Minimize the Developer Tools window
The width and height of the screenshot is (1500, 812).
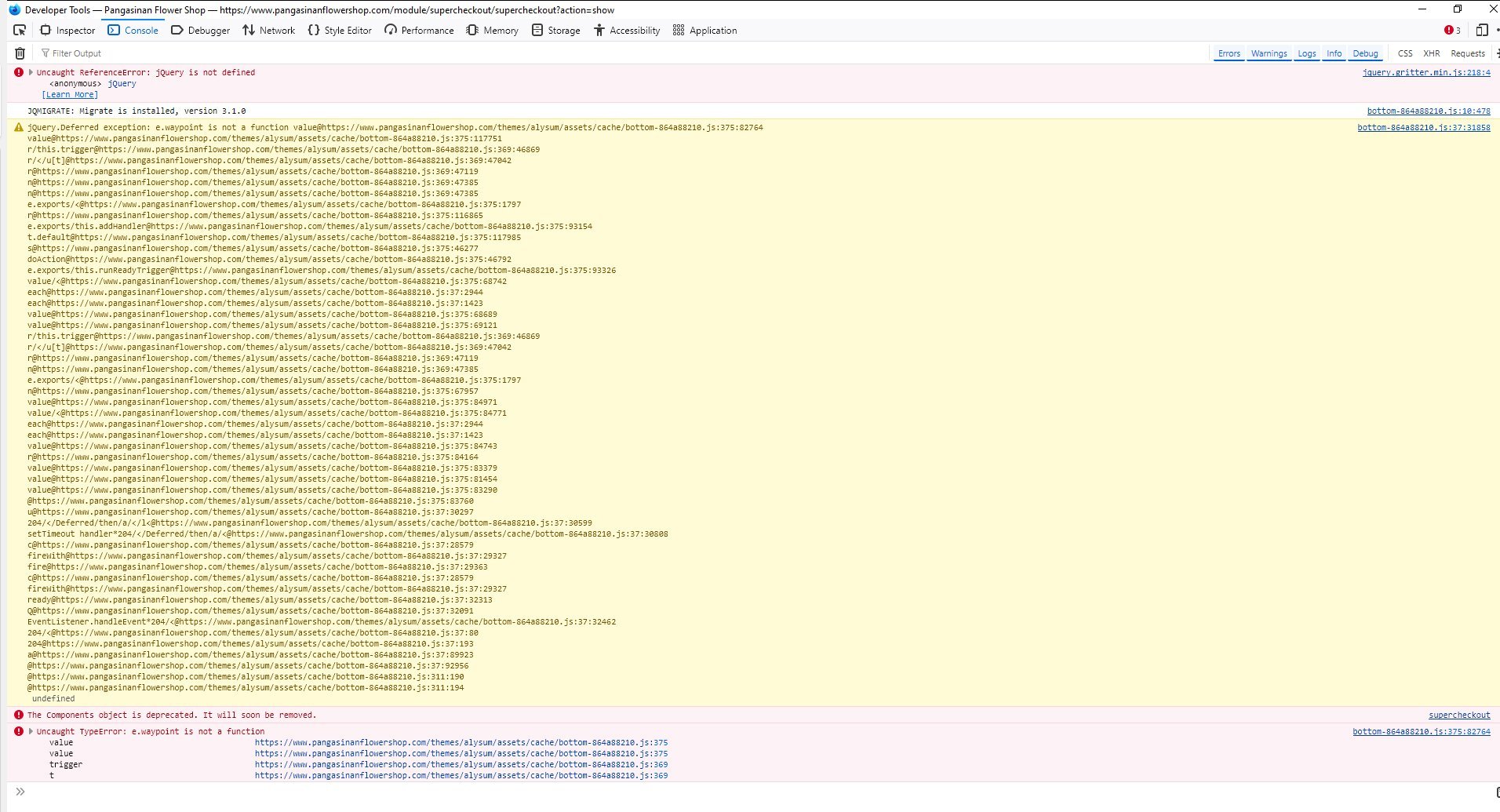1422,9
